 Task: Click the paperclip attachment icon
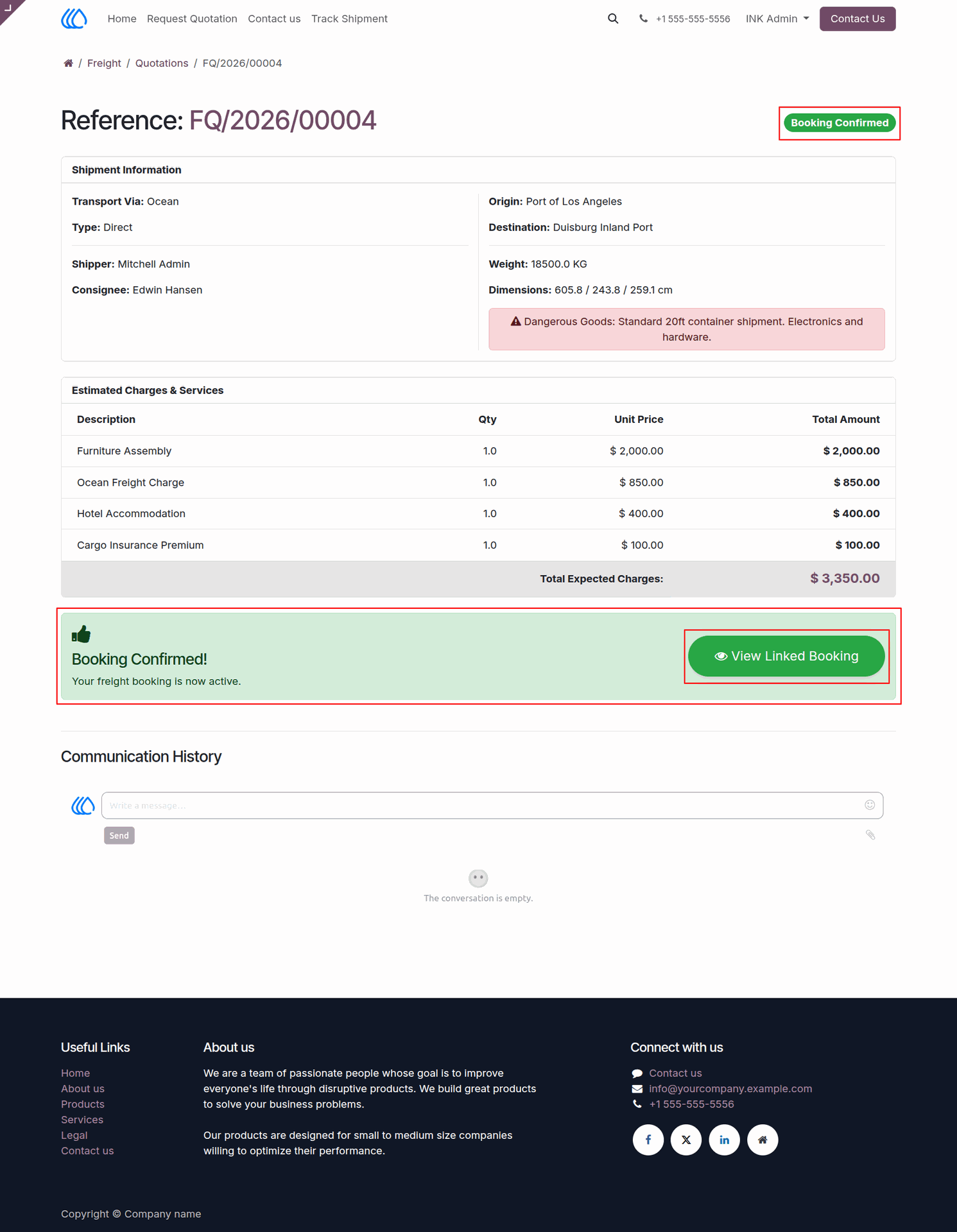tap(870, 835)
